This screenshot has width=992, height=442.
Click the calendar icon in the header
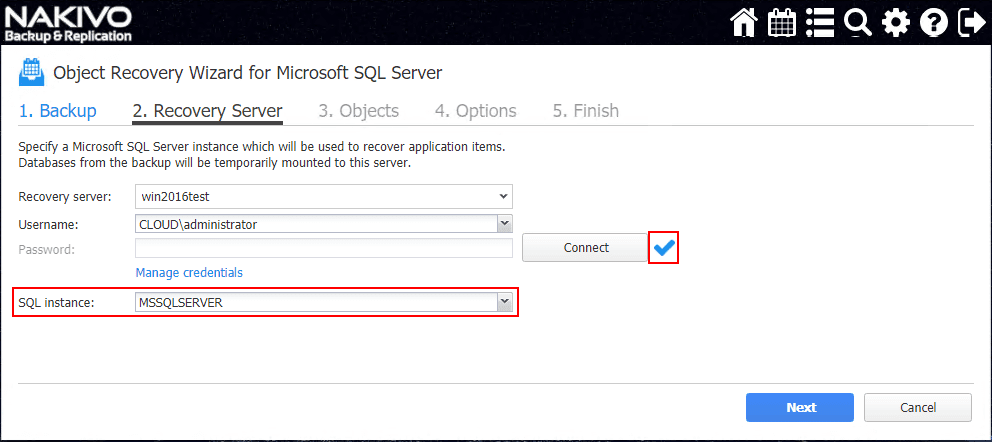(782, 22)
